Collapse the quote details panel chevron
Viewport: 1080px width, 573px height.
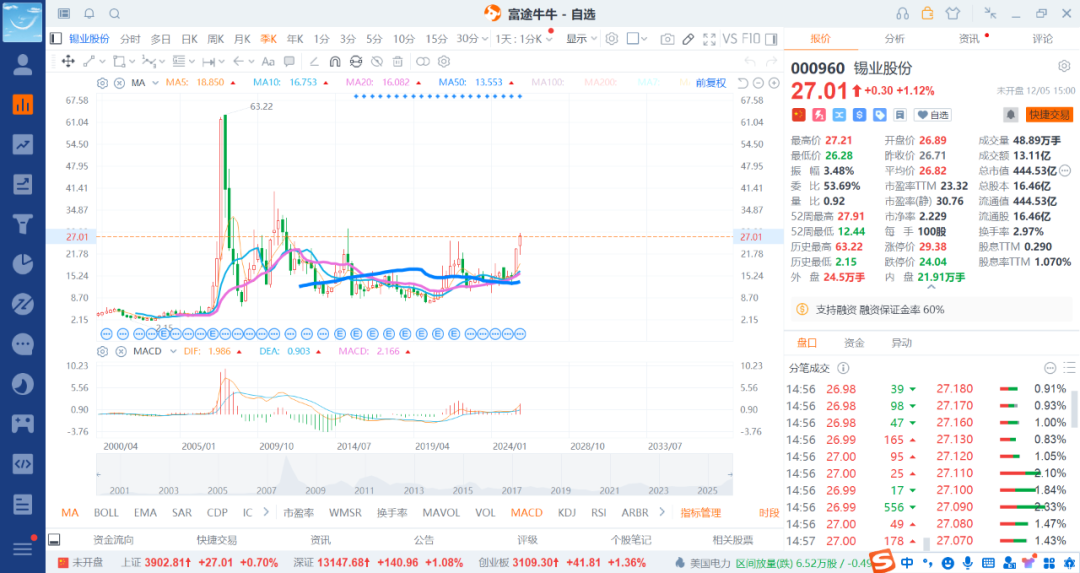coord(932,287)
